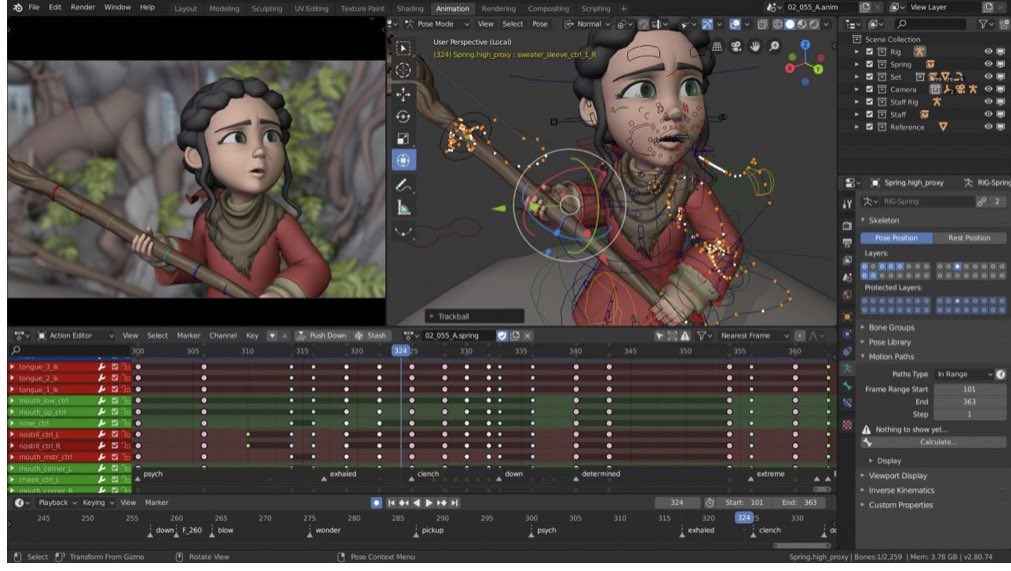1011x571 pixels.
Task: Select the Breakdowner pose tool
Action: pyautogui.click(x=404, y=232)
